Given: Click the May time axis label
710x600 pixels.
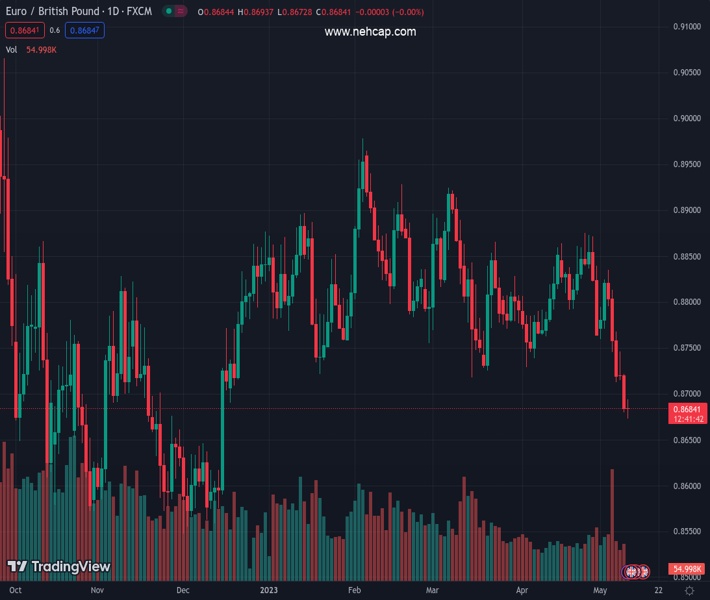Looking at the screenshot, I should pyautogui.click(x=600, y=591).
